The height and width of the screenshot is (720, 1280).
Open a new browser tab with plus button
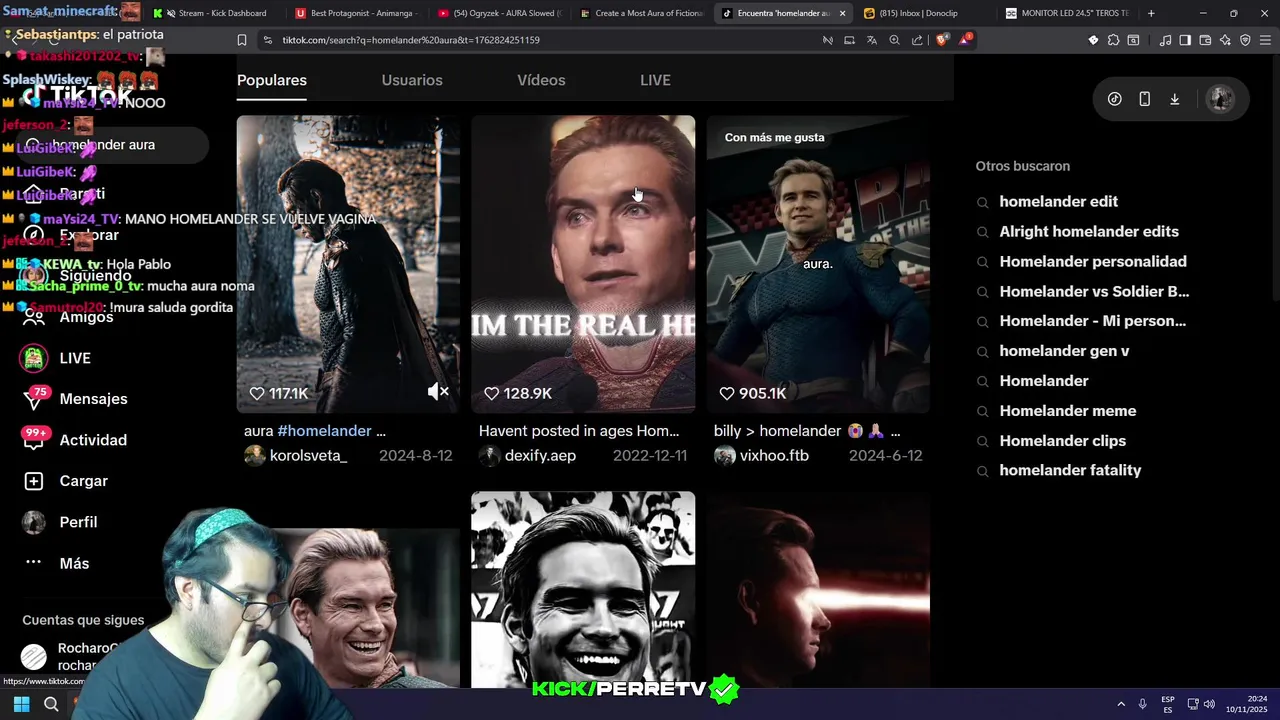(1151, 13)
